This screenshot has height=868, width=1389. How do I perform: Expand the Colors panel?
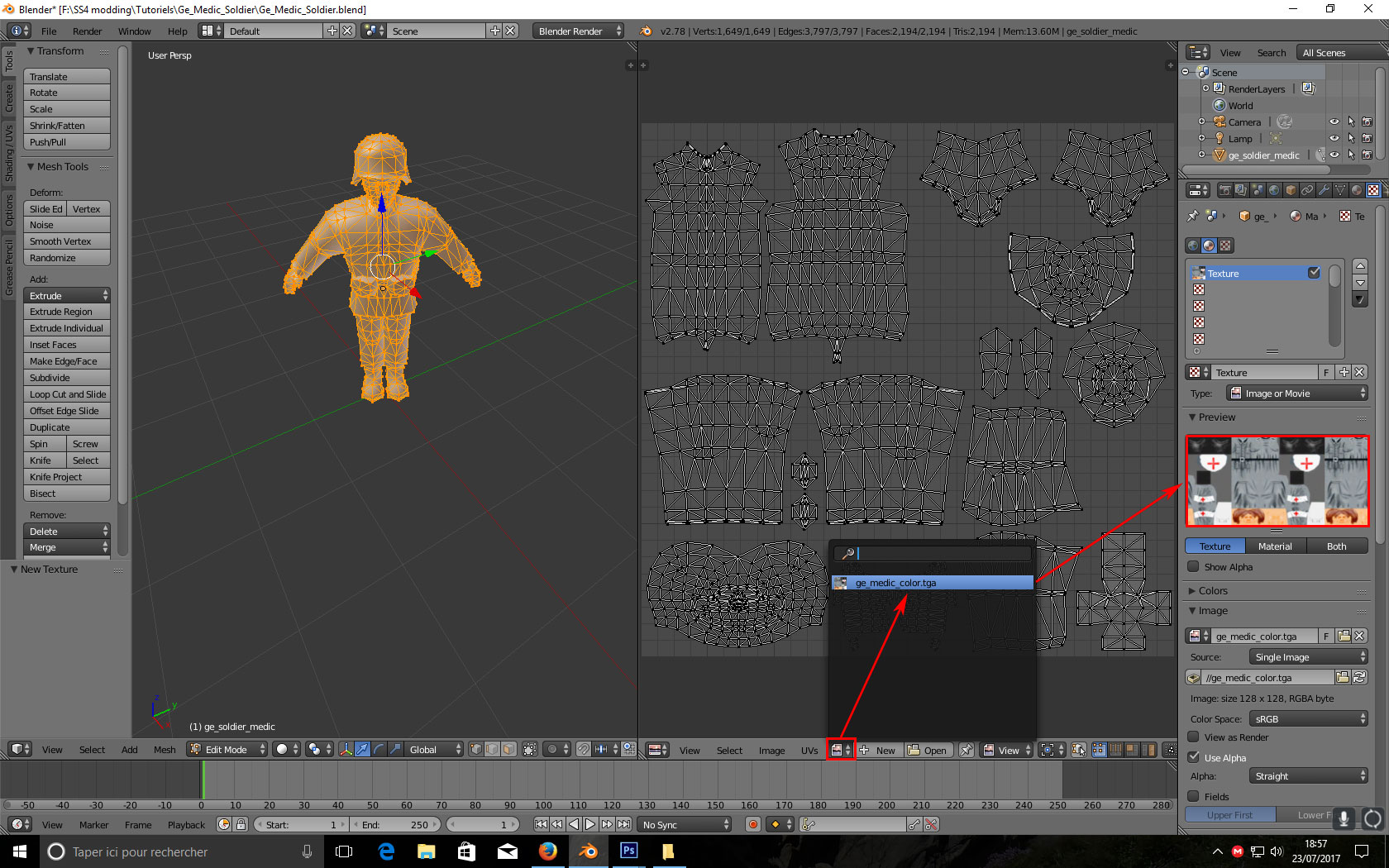[1191, 591]
